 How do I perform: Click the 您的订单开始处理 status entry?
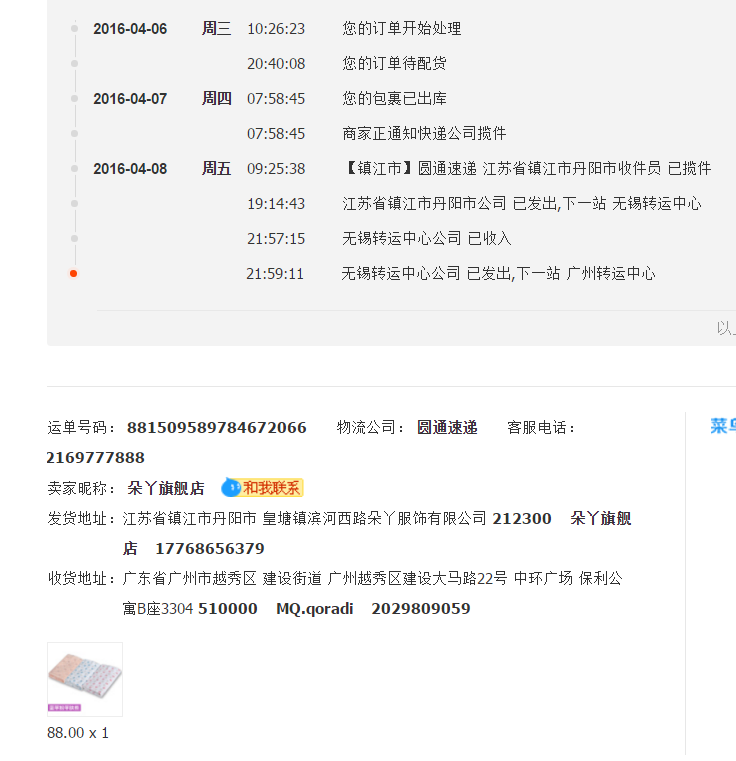click(x=402, y=29)
